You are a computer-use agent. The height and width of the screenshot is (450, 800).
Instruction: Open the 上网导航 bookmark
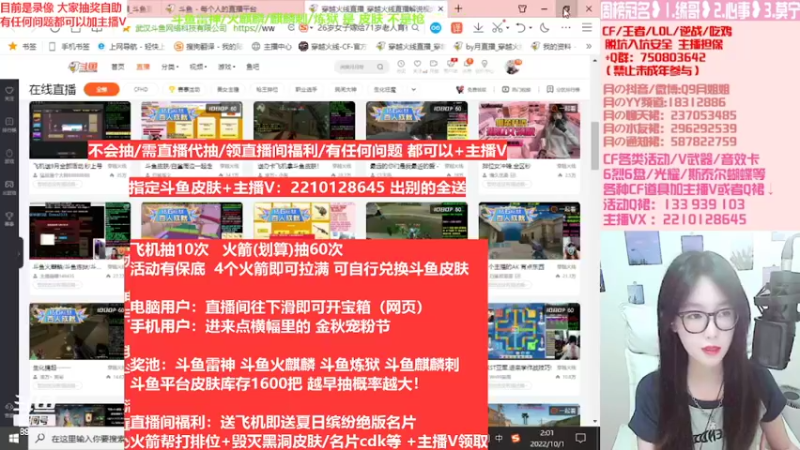tap(131, 46)
